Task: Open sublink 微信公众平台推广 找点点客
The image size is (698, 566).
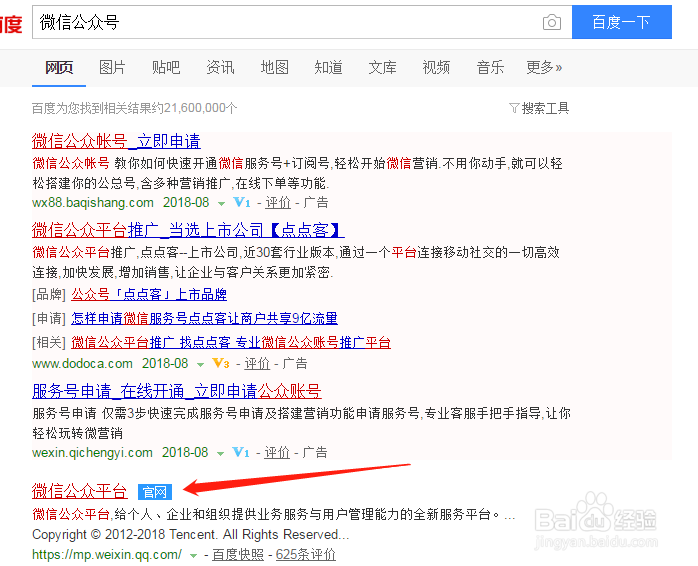Action: (x=231, y=342)
